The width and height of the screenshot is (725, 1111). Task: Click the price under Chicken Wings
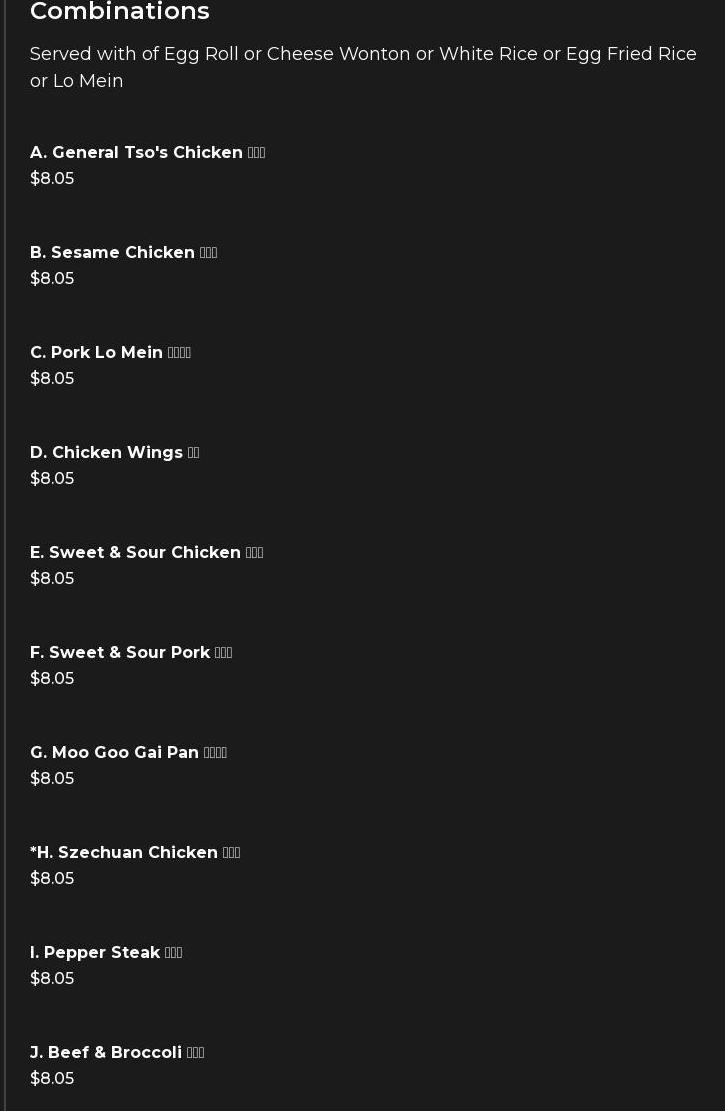(x=52, y=478)
